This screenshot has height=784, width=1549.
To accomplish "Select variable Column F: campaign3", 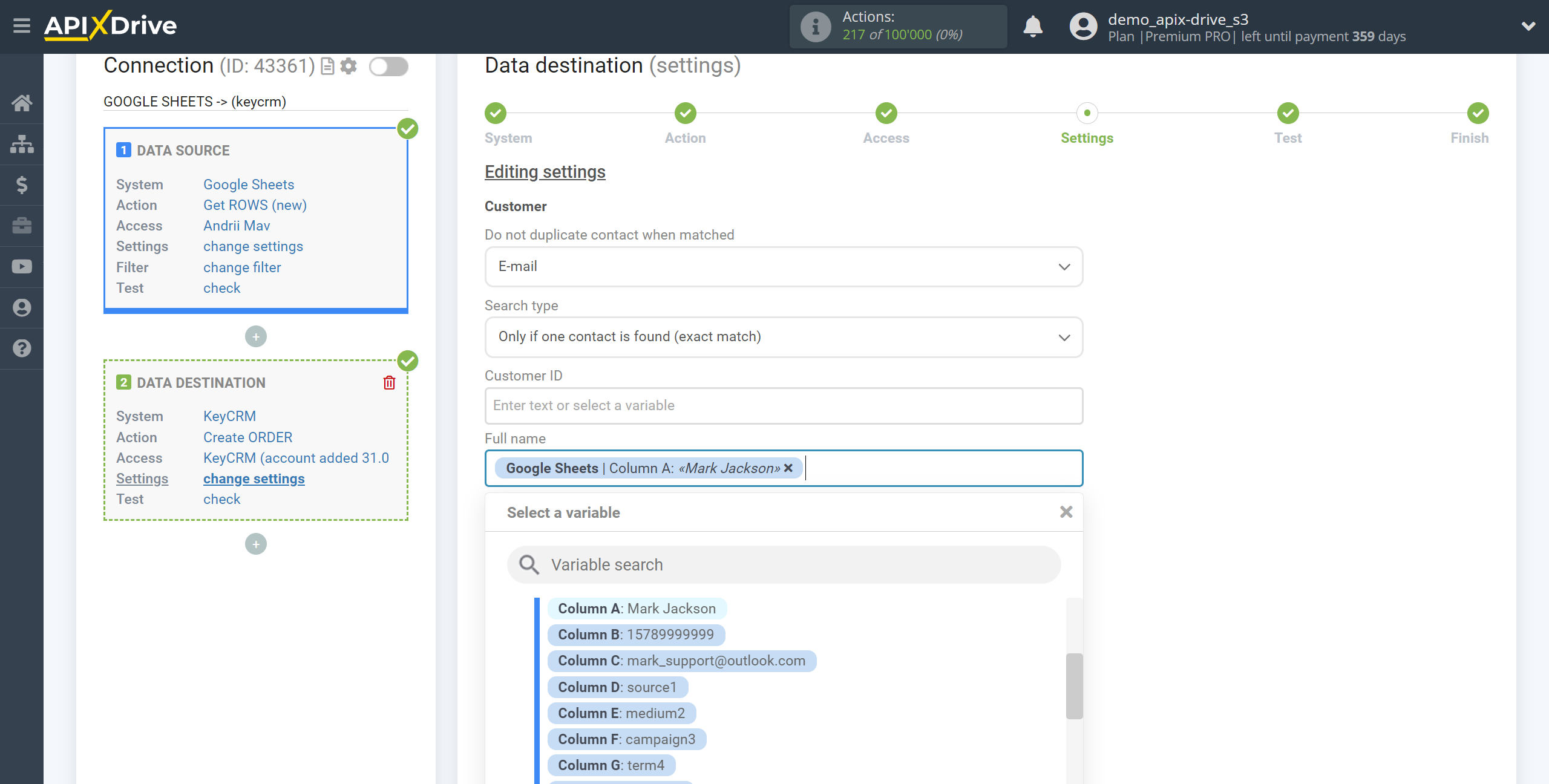I will (627, 739).
